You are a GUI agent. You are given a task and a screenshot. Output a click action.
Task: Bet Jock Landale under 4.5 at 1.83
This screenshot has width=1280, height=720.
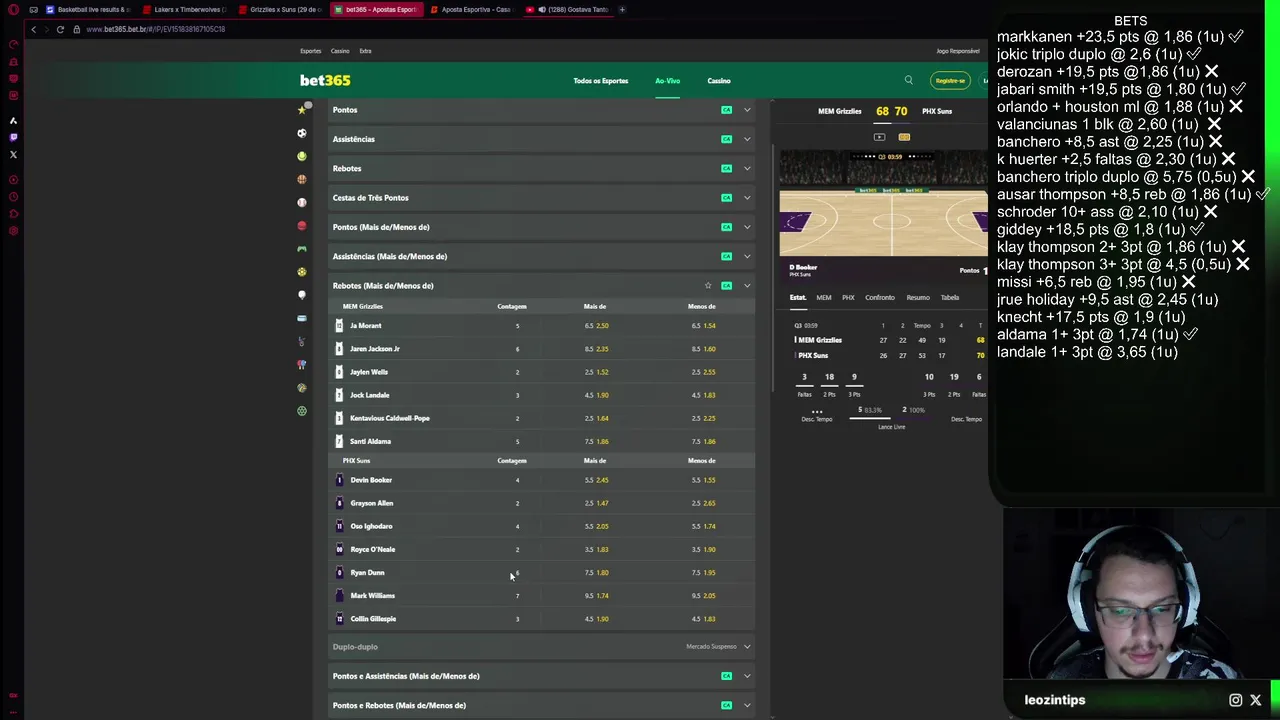704,395
